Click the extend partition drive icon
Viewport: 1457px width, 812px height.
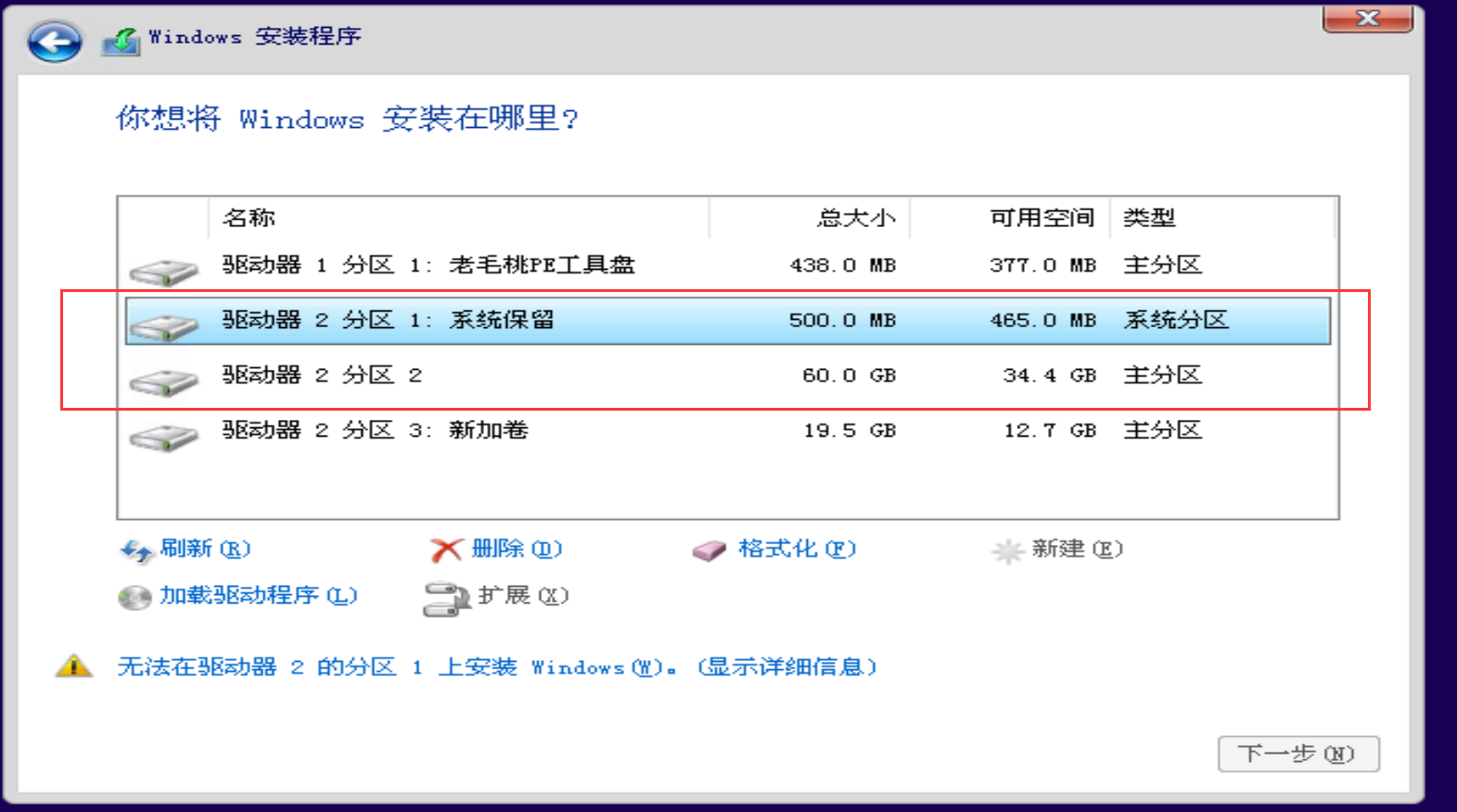click(447, 599)
